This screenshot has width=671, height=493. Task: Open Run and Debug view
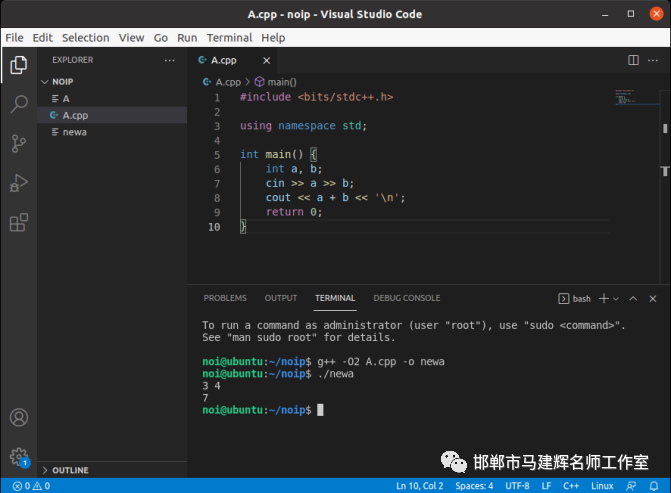pyautogui.click(x=18, y=183)
